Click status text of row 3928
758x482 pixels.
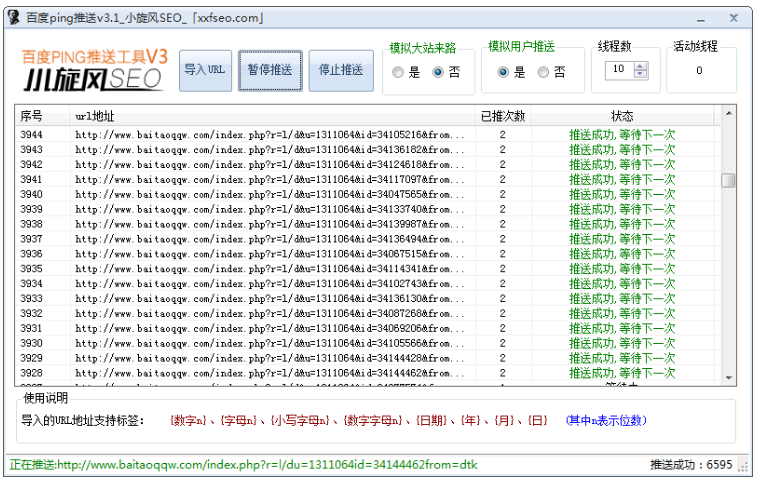[x=622, y=374]
